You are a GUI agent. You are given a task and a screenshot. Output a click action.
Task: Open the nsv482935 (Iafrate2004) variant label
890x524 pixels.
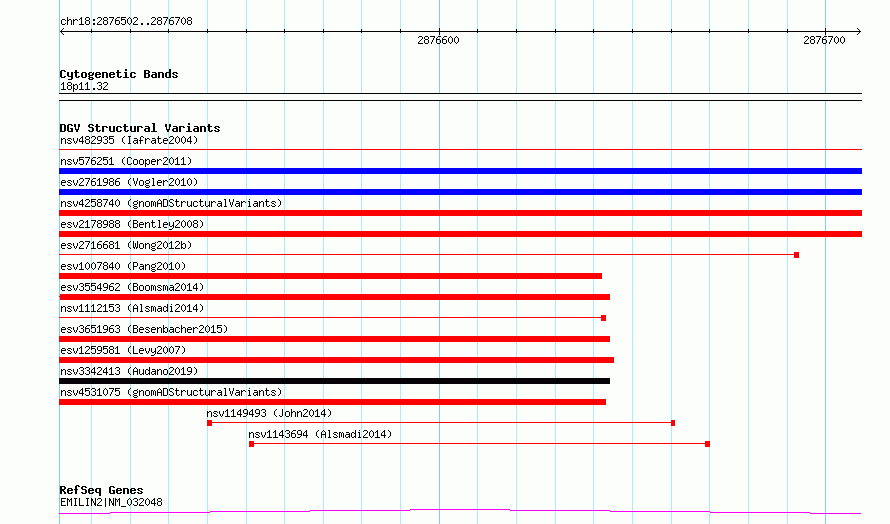(129, 140)
